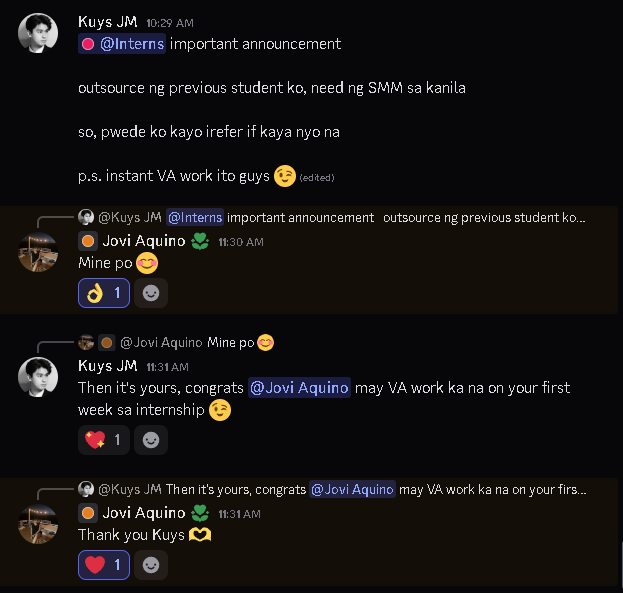Toggle the OK hand reaction on 'Mine po'
This screenshot has width=623, height=593.
click(104, 293)
